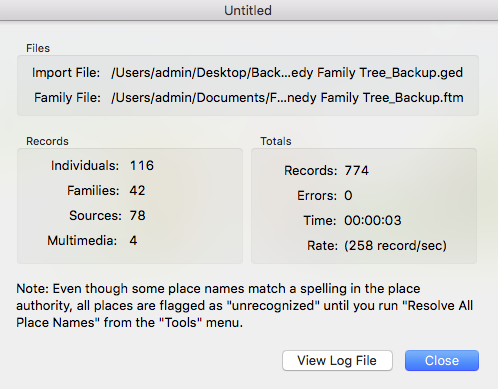The height and width of the screenshot is (389, 498).
Task: Click the note about Resolve All Place Names
Action: point(244,306)
